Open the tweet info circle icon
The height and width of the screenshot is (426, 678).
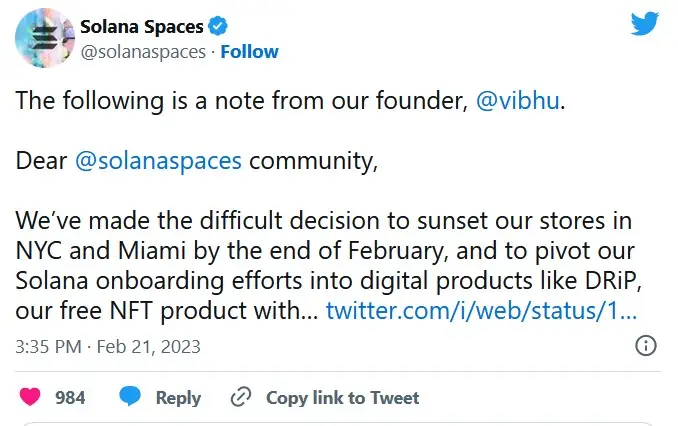click(x=646, y=346)
